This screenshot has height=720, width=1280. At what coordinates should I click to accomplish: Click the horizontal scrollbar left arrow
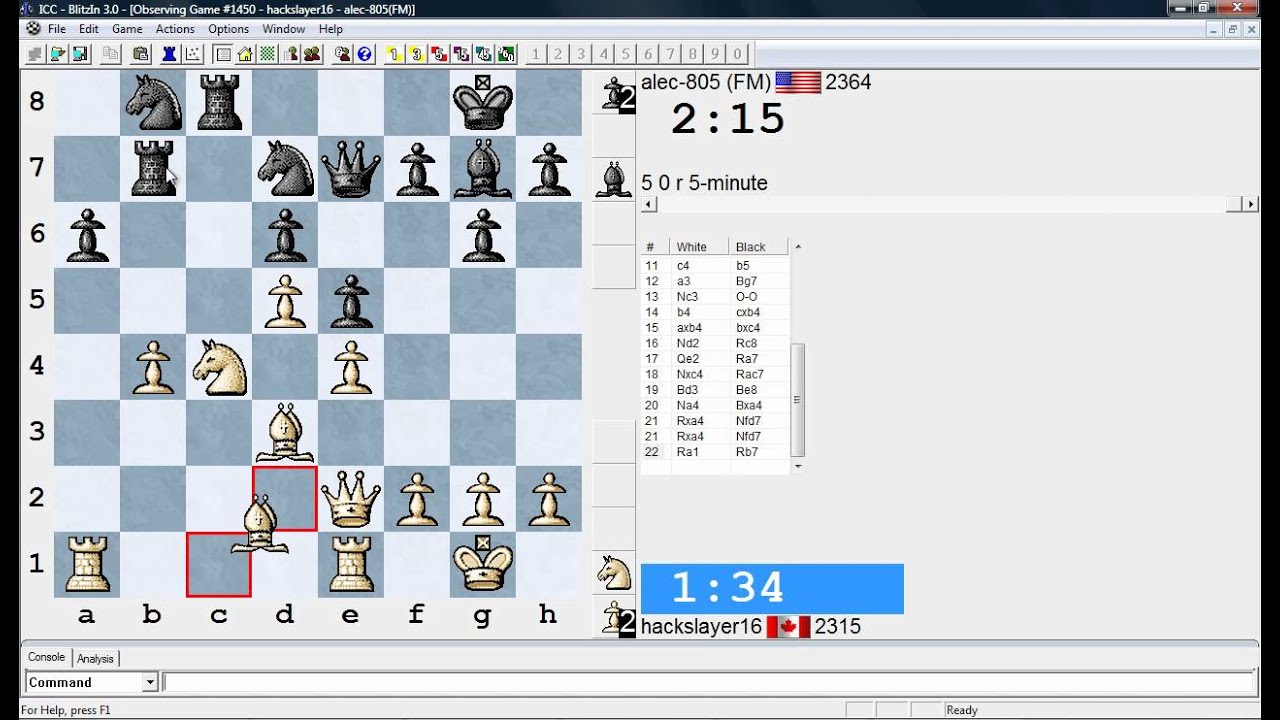point(649,204)
